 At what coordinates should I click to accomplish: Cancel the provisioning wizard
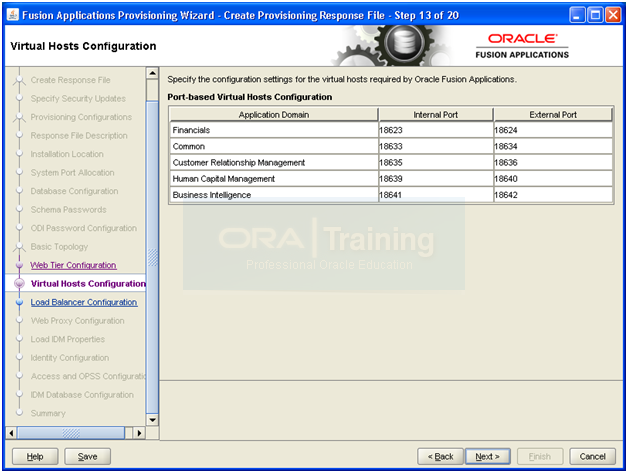pos(592,456)
